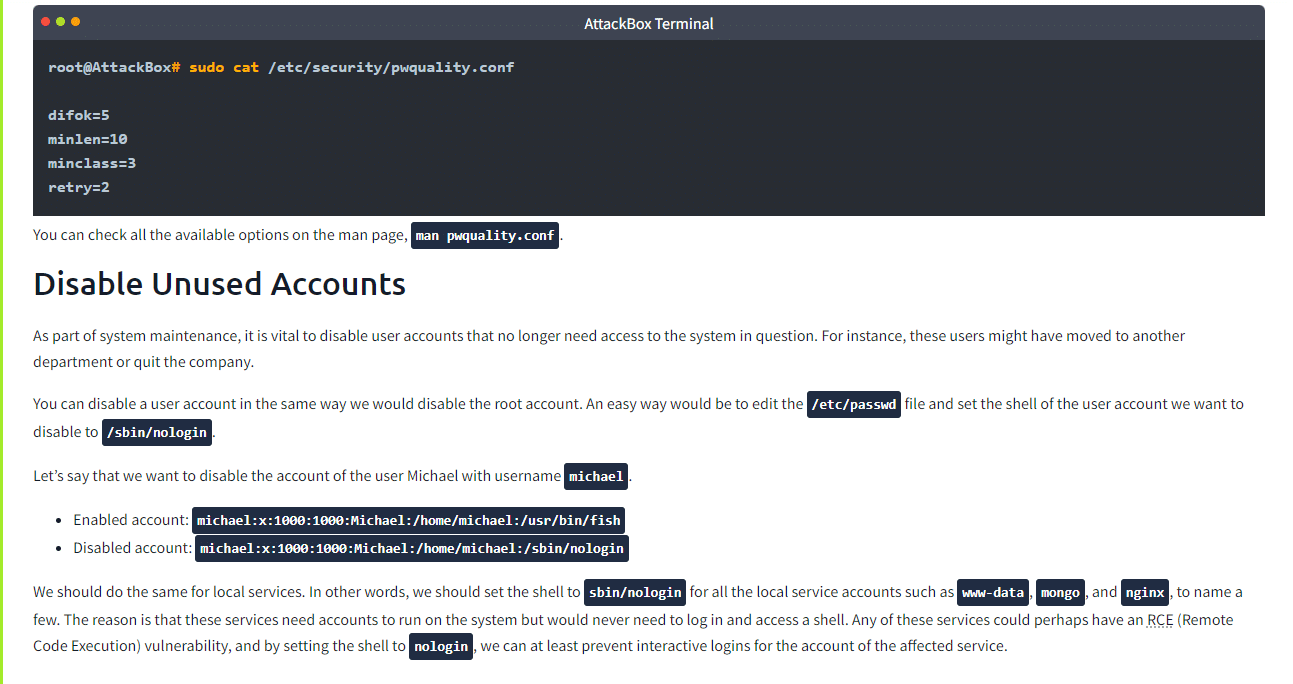1293x684 pixels.
Task: Click the final "nologin" code box
Action: pyautogui.click(x=440, y=646)
